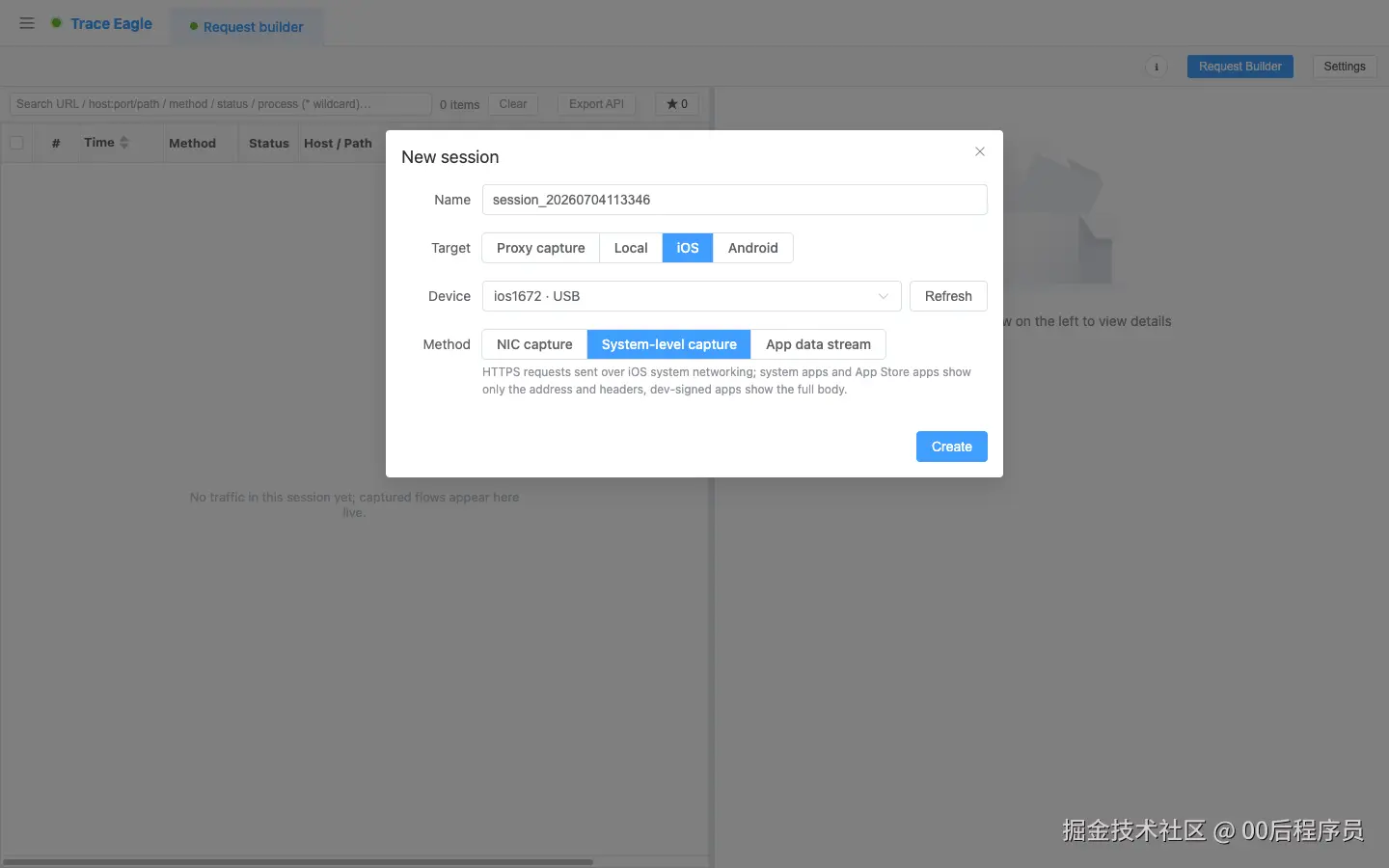Screen dimensions: 1389x868
Task: Click the # column header
Action: [x=56, y=143]
